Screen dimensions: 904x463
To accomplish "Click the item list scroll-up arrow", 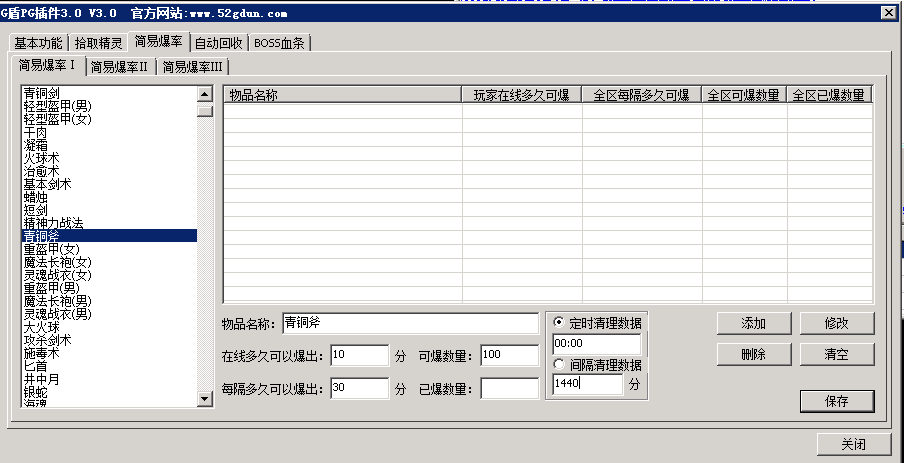I will click(x=205, y=94).
